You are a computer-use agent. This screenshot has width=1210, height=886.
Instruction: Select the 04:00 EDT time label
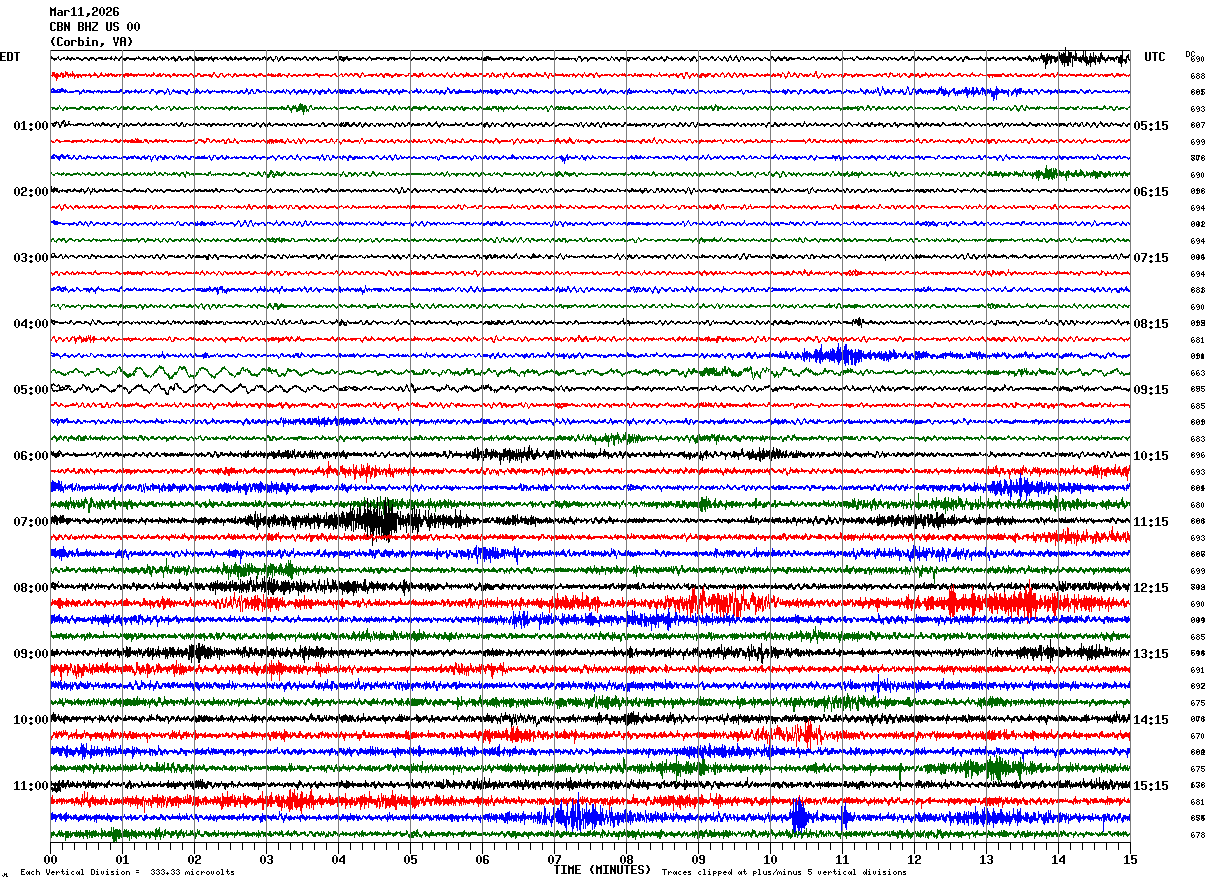coord(31,324)
